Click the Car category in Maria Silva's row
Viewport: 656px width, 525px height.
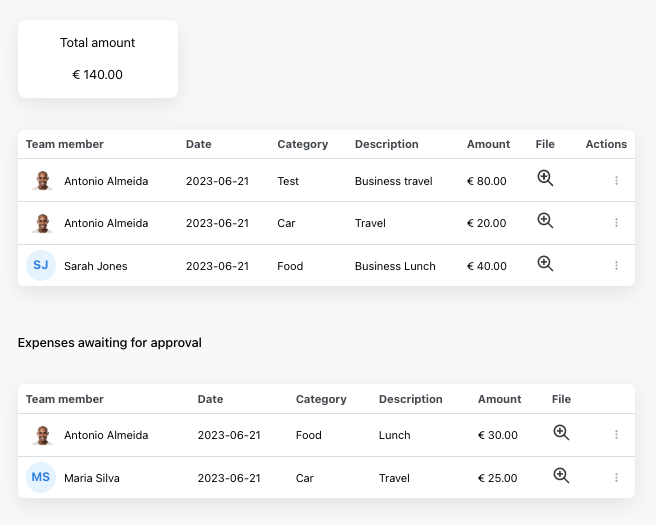coord(305,478)
